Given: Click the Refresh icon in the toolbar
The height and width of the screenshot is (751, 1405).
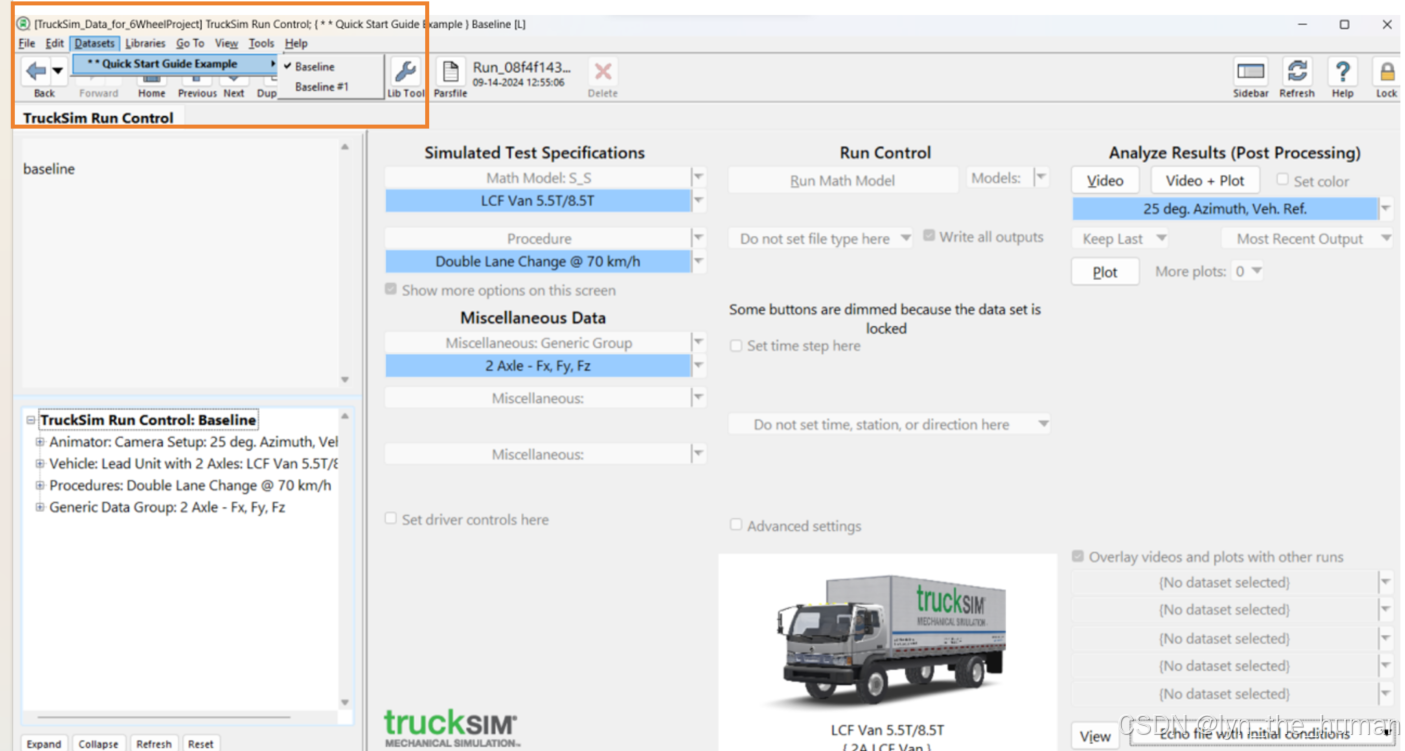Looking at the screenshot, I should 1297,71.
